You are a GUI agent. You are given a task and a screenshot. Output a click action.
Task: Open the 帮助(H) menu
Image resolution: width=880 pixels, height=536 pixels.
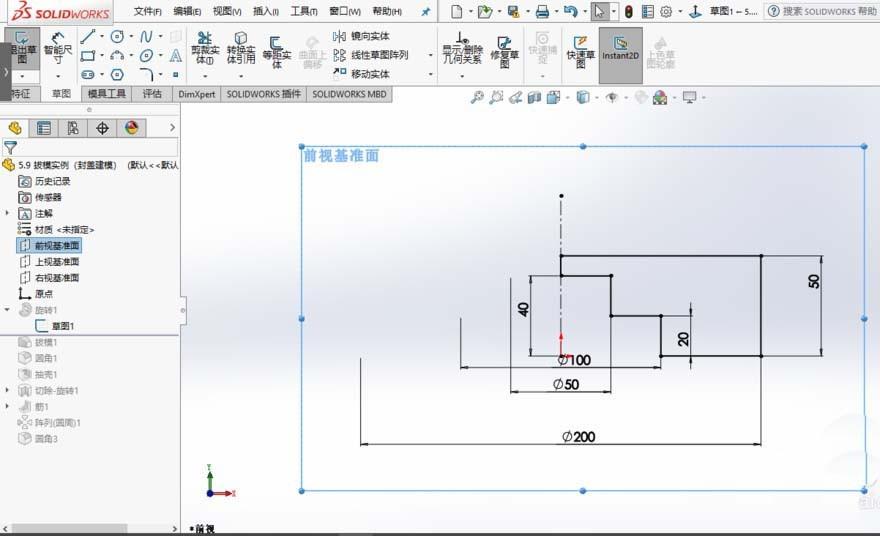(387, 11)
